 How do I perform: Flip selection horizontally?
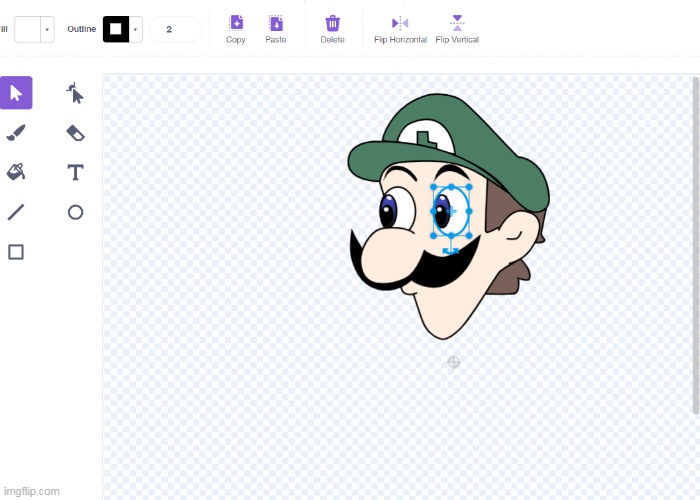[x=400, y=29]
